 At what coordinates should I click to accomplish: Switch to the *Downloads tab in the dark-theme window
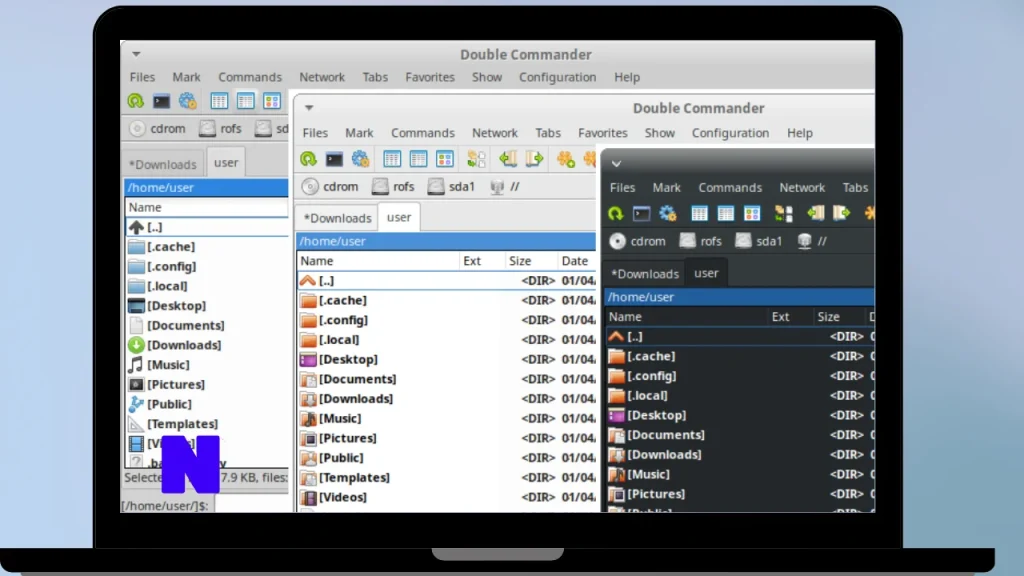[x=645, y=274]
